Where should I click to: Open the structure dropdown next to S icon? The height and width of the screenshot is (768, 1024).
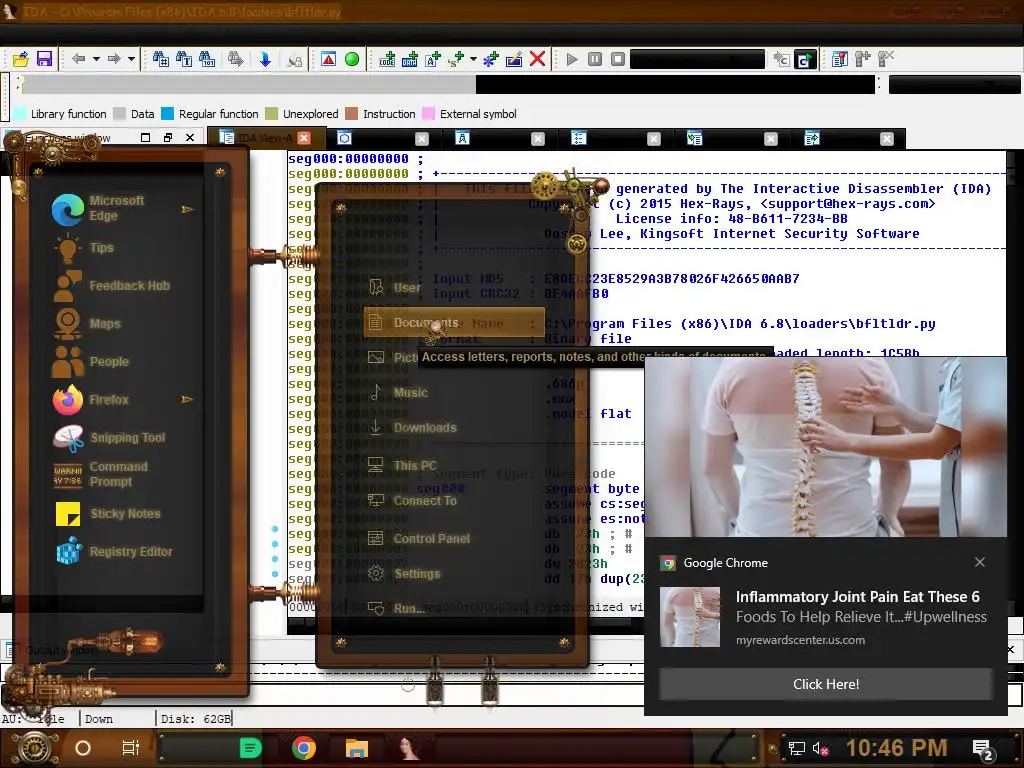(x=473, y=59)
